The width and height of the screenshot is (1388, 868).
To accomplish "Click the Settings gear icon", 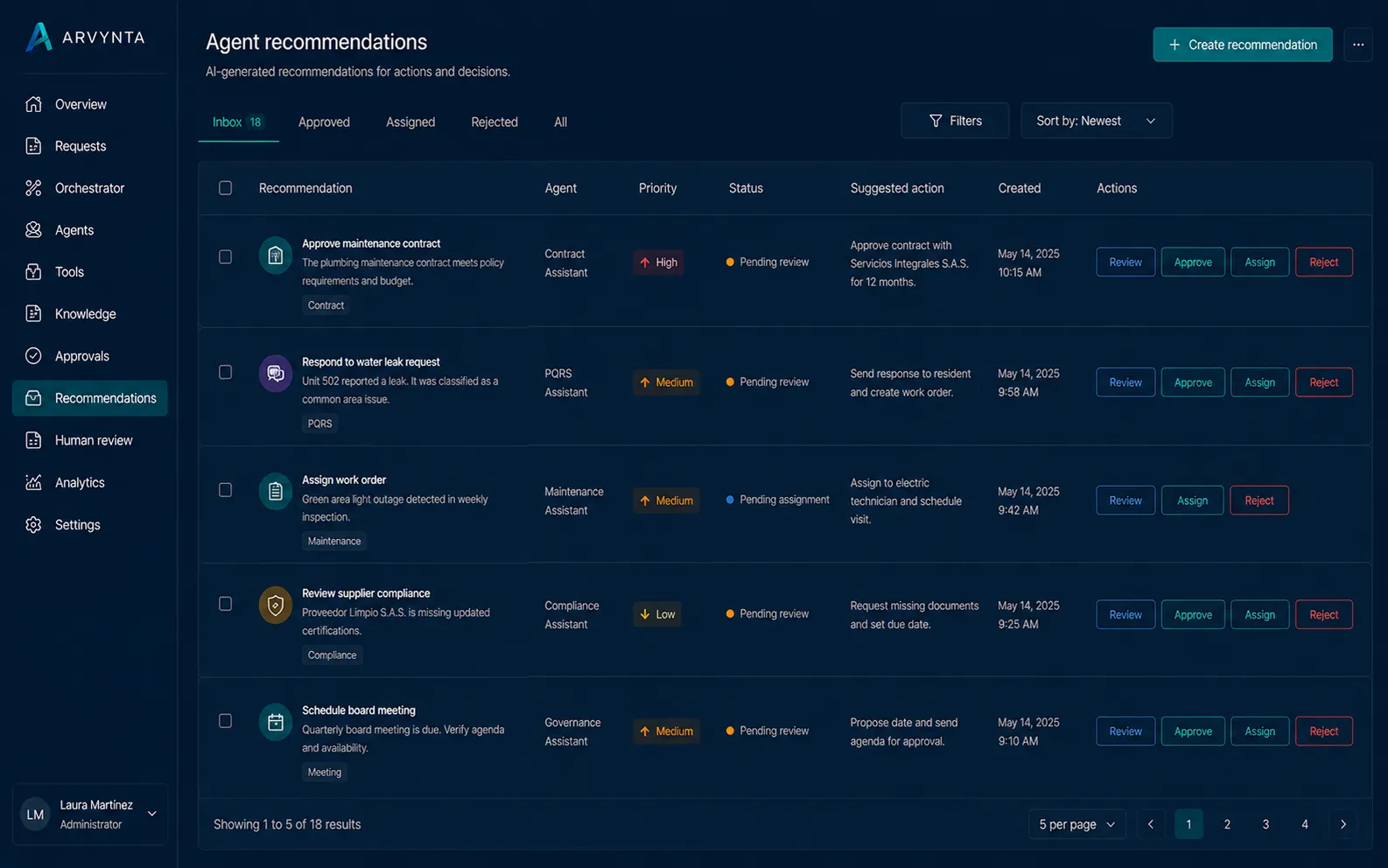I will (x=33, y=525).
